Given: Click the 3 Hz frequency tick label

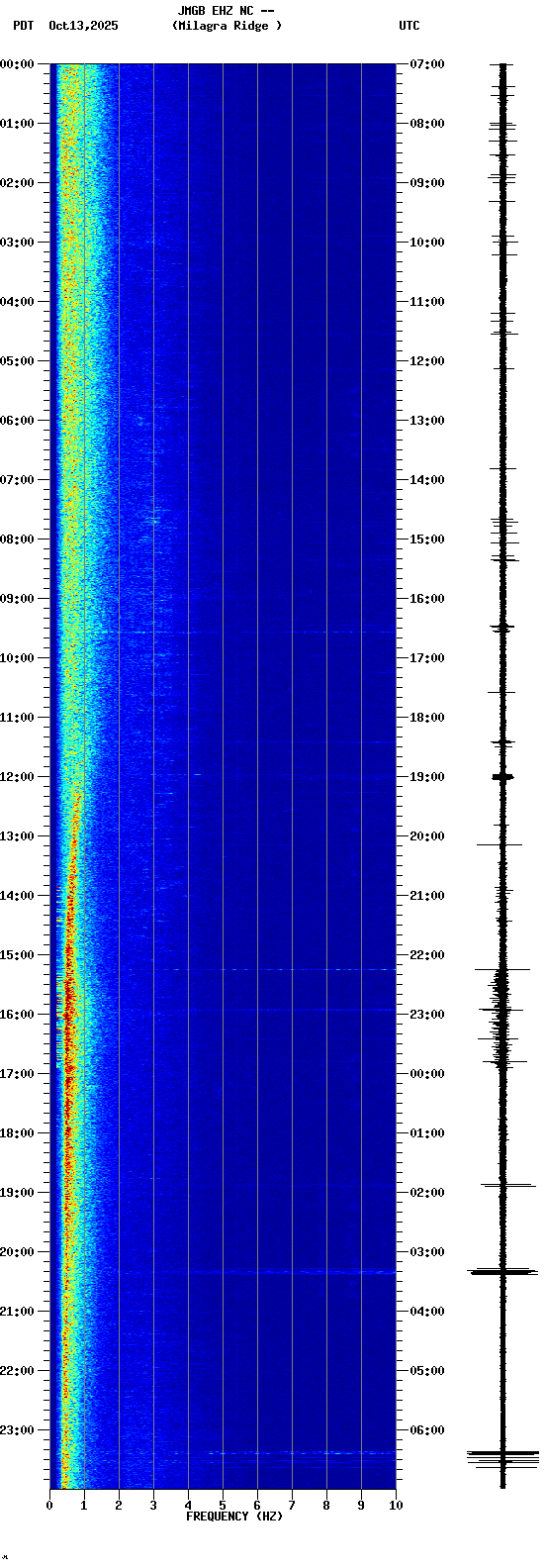Looking at the screenshot, I should coord(153,1506).
